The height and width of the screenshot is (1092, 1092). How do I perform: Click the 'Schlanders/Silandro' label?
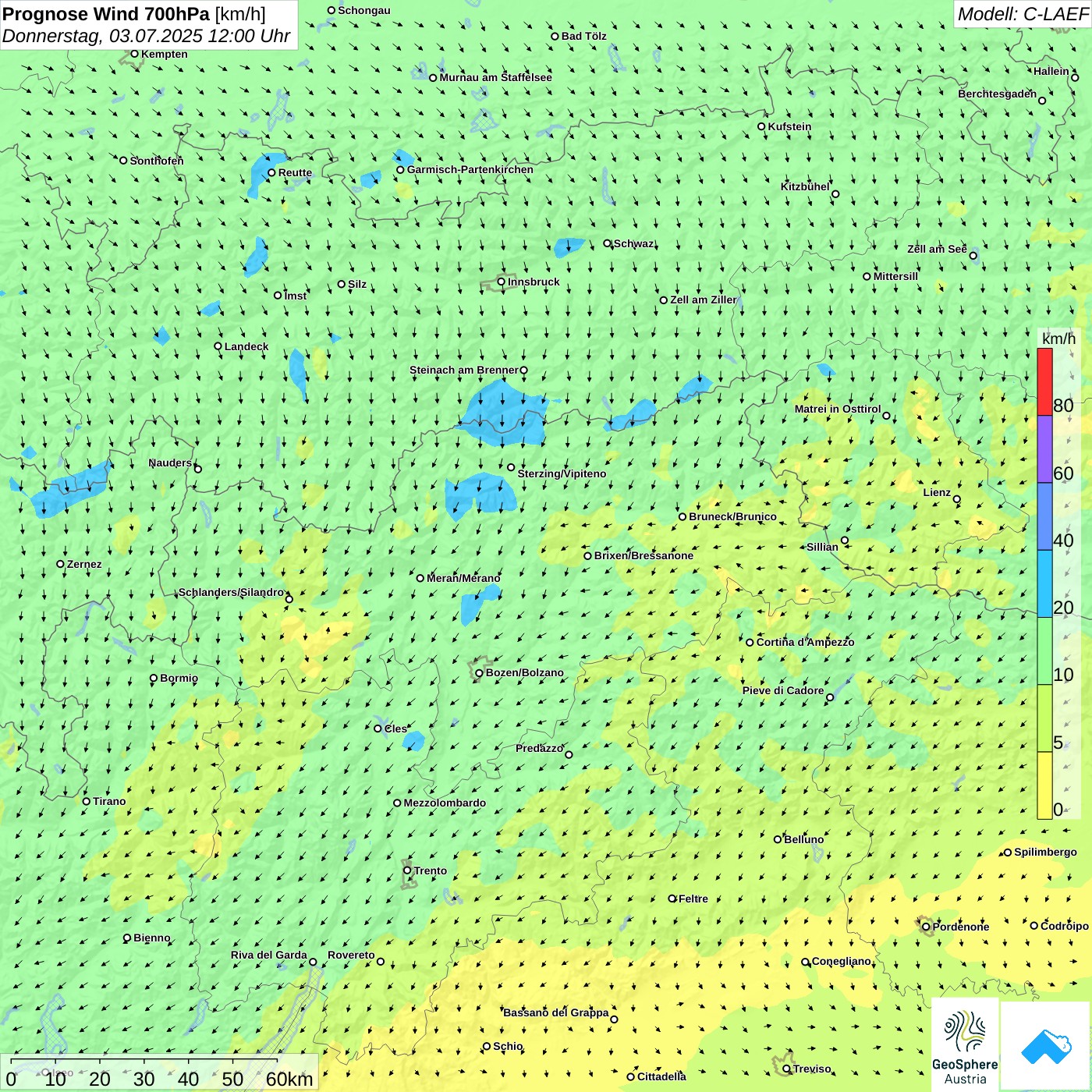tap(231, 592)
